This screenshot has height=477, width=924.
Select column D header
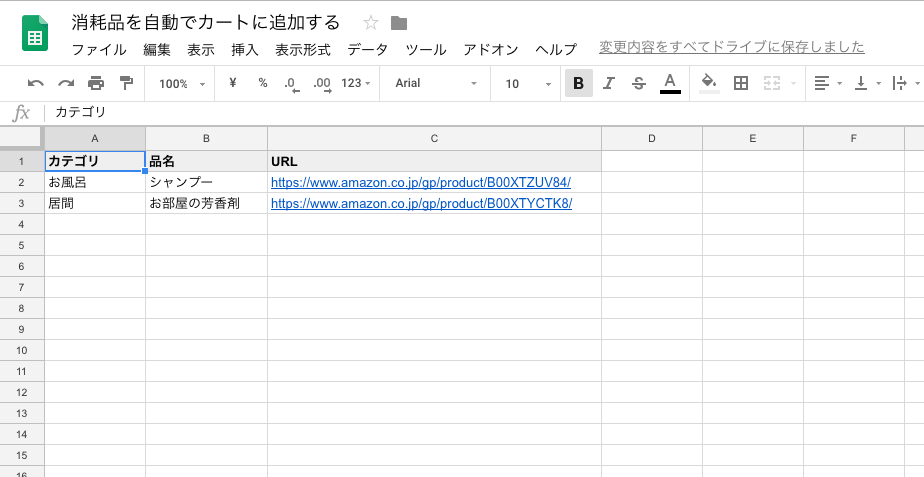click(652, 139)
